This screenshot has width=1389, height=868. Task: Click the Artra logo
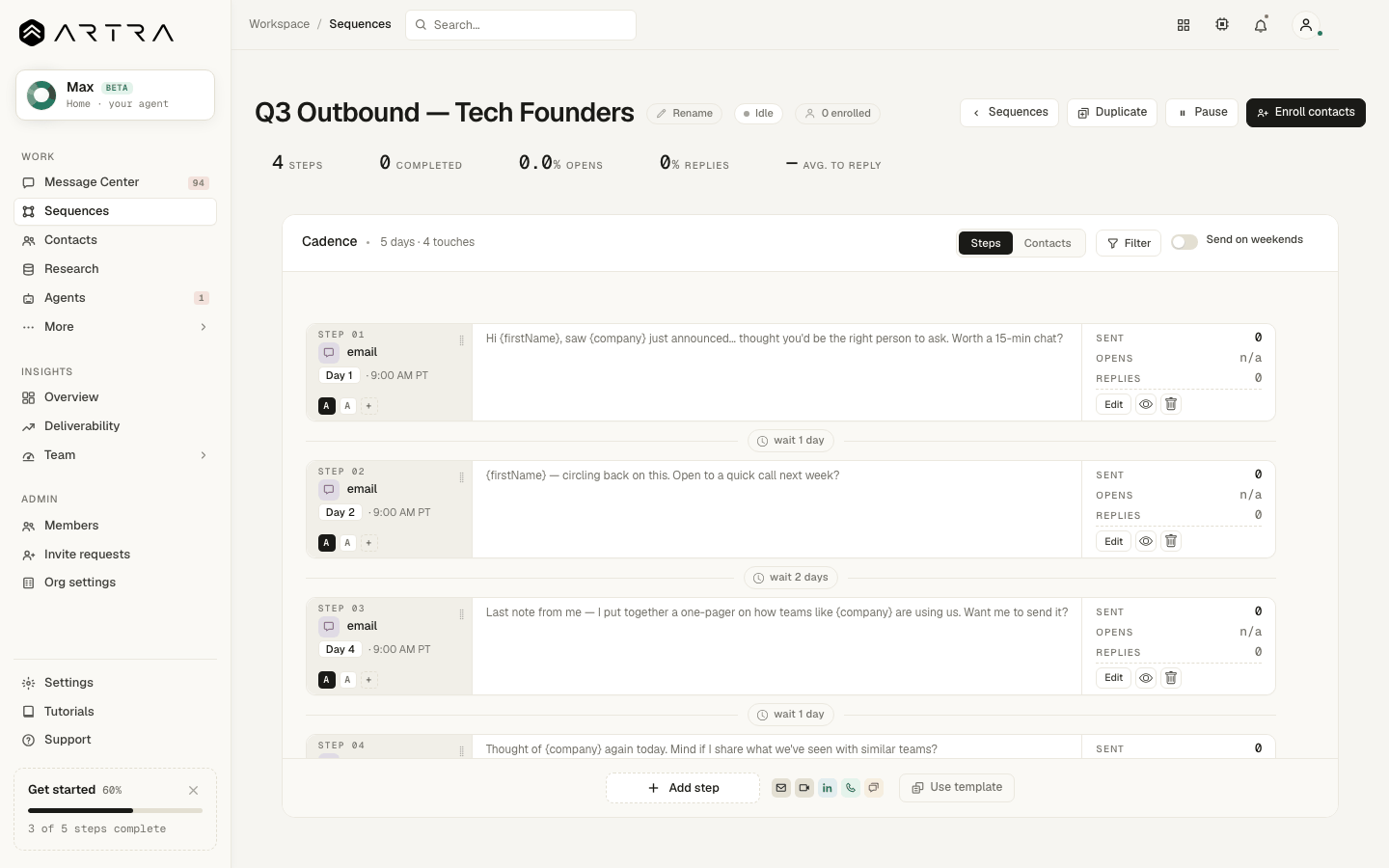[96, 33]
